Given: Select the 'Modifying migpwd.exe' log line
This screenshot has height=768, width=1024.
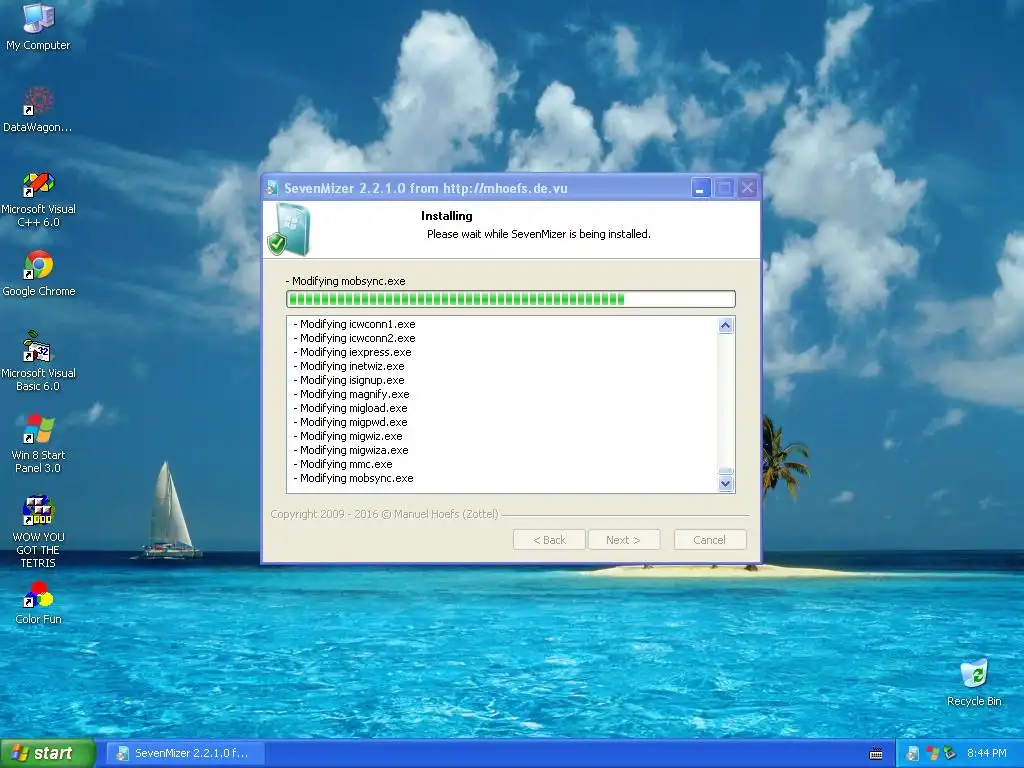Looking at the screenshot, I should (351, 423).
